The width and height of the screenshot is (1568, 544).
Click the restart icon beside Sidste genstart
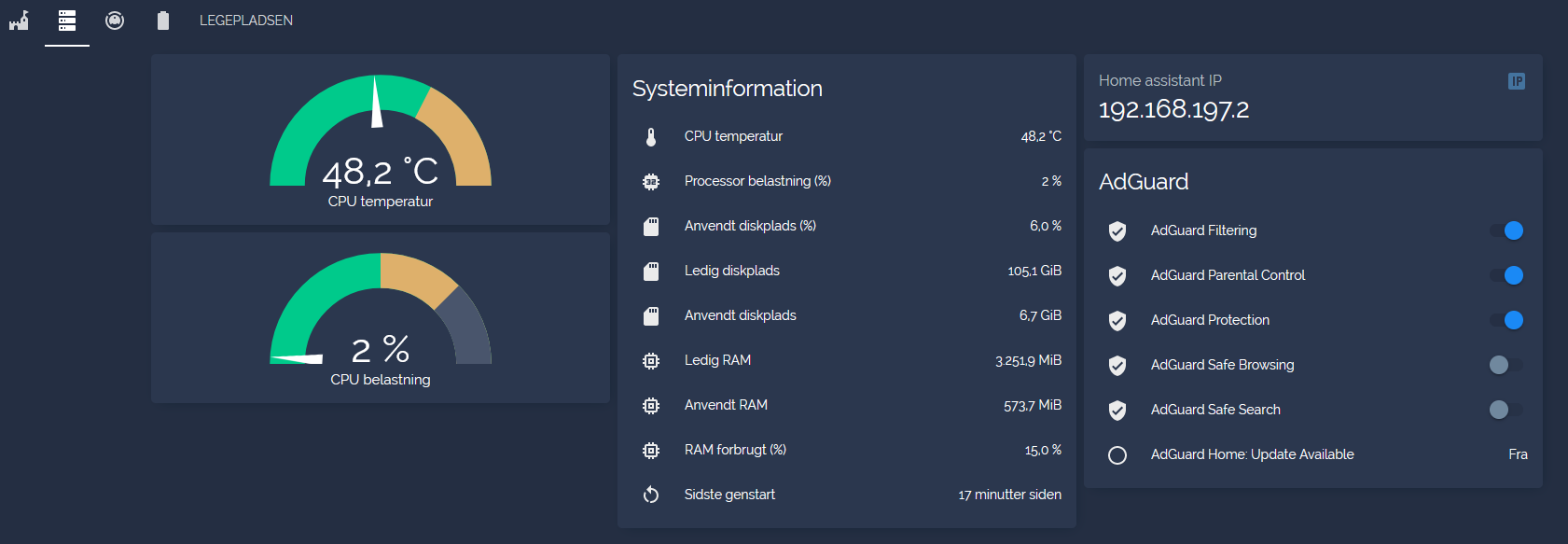(651, 495)
